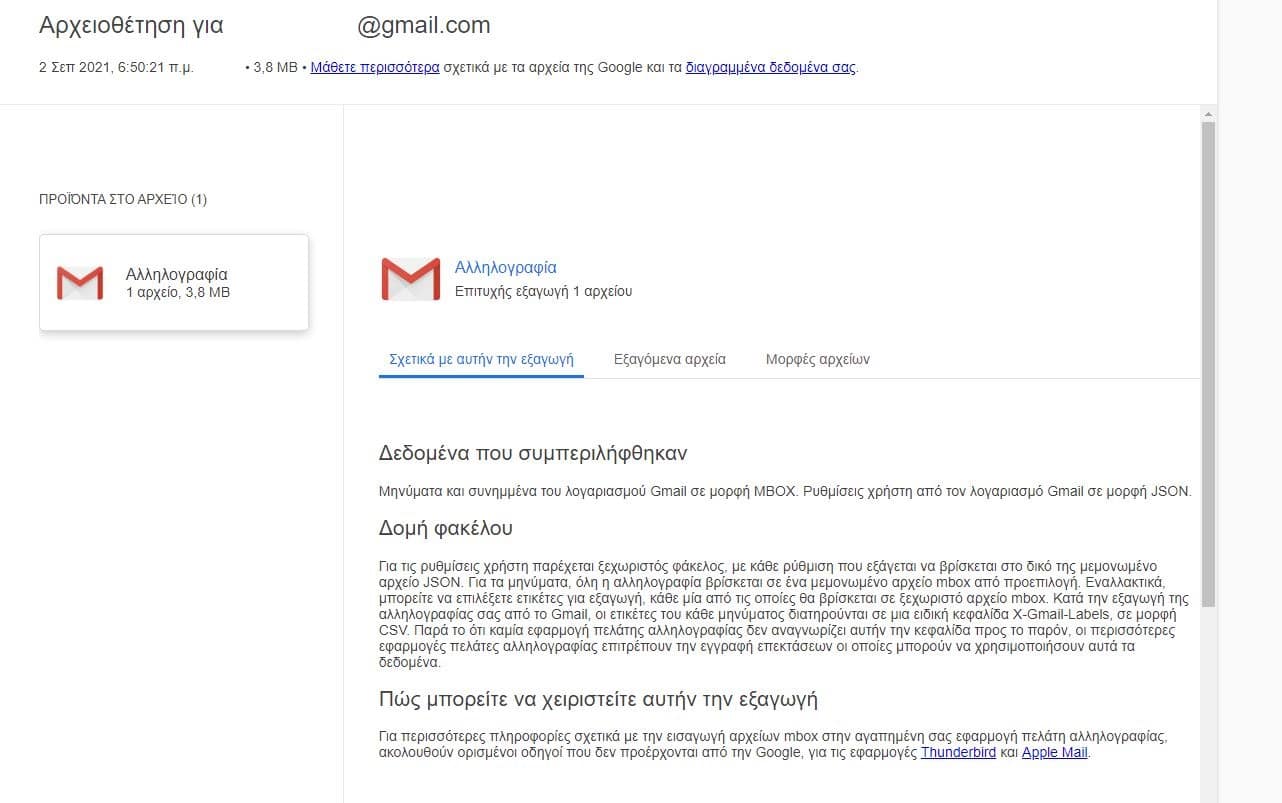This screenshot has width=1282, height=803.
Task: Click the vertical scrollbar thumb
Action: point(1208,360)
